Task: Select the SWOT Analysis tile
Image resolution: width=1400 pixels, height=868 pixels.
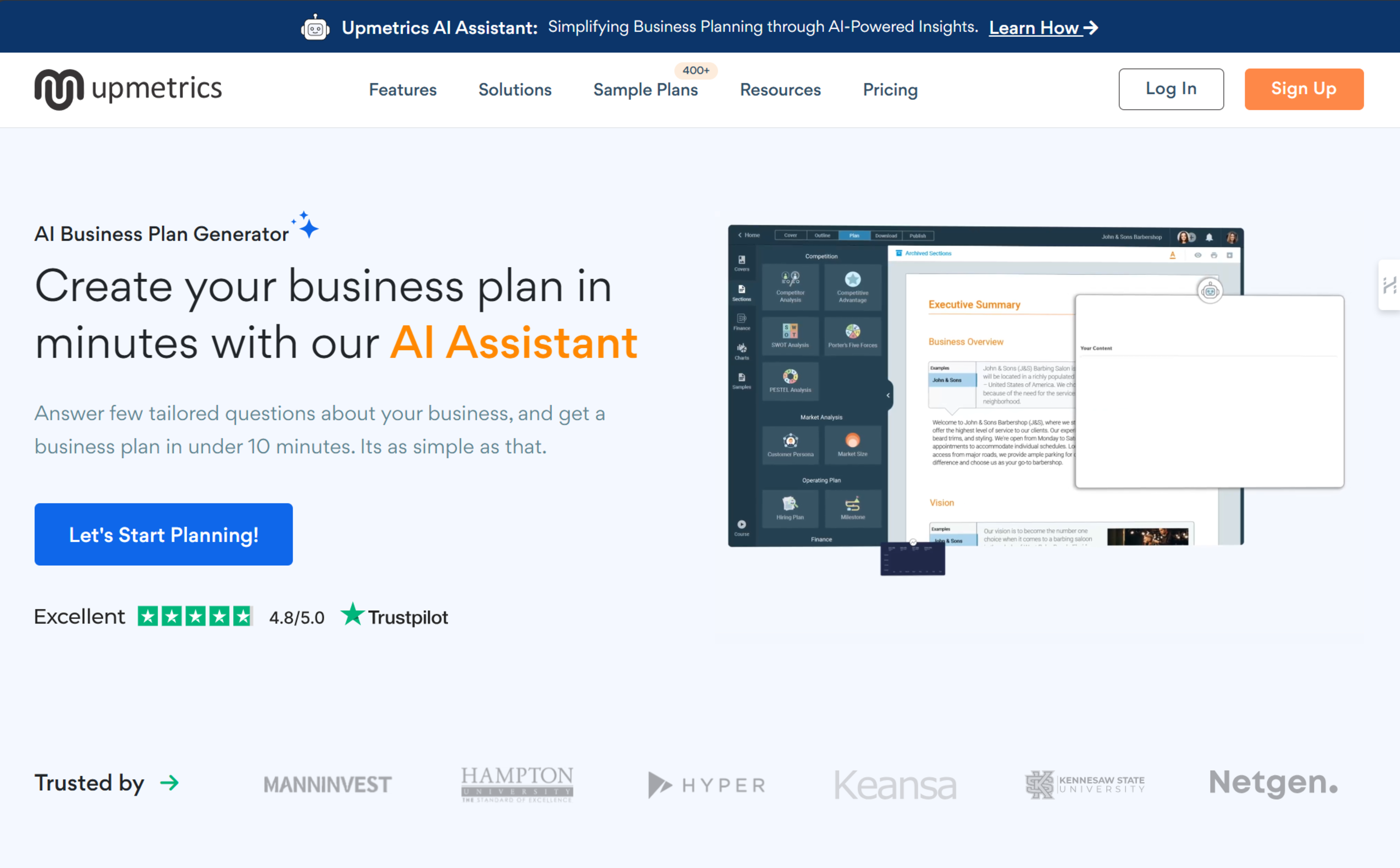Action: coord(790,336)
